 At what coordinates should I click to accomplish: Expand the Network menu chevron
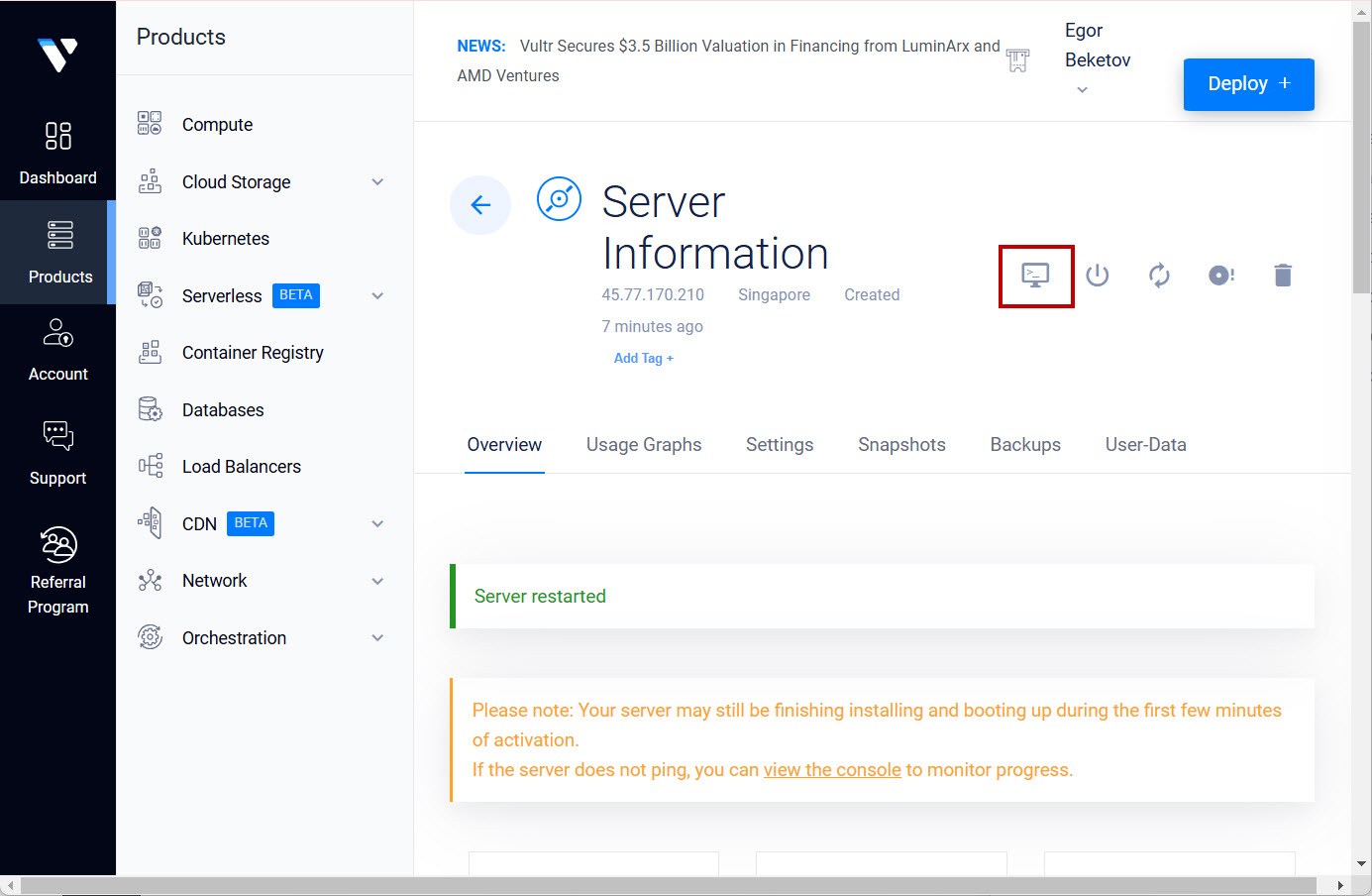pos(377,581)
